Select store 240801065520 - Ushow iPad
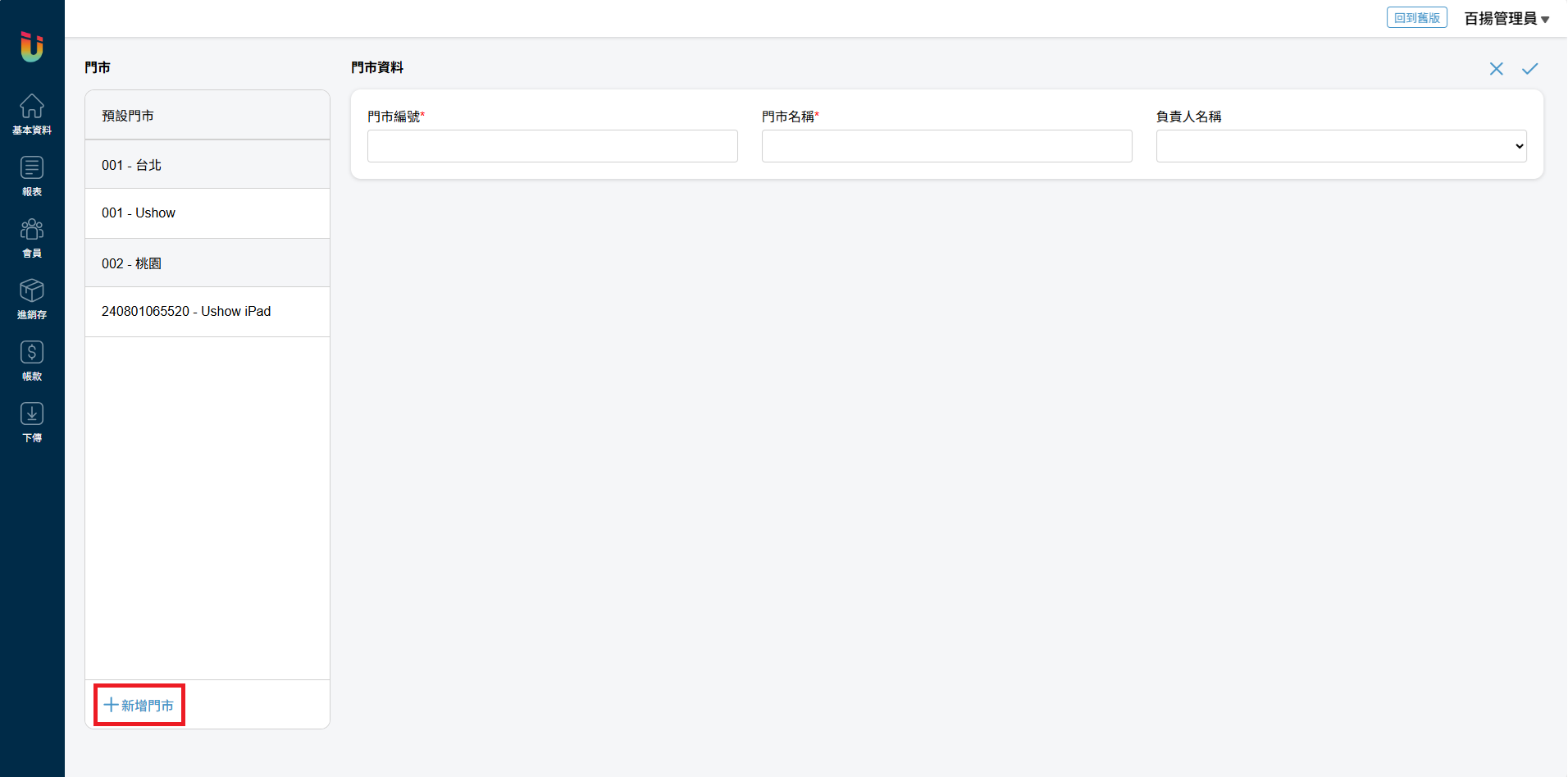This screenshot has width=1568, height=777. pos(207,312)
